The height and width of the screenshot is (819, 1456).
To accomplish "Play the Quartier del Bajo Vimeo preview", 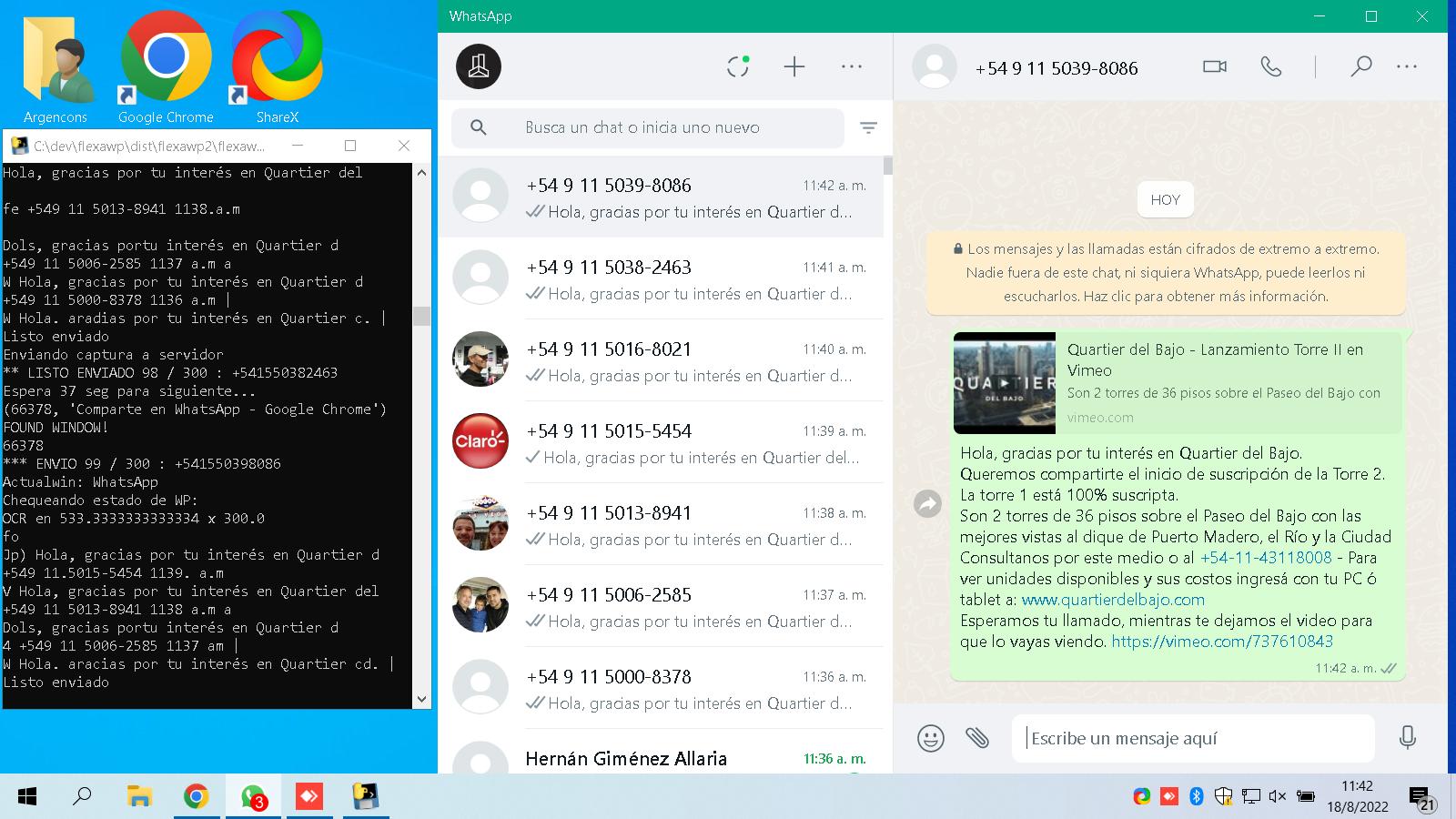I will pyautogui.click(x=1005, y=383).
